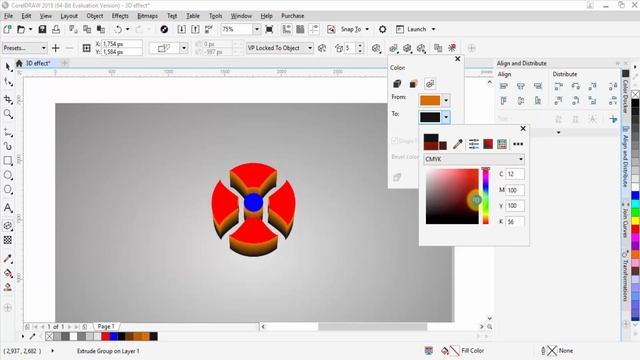
Task: Toggle the Drape fills checkbox
Action: tap(394, 141)
